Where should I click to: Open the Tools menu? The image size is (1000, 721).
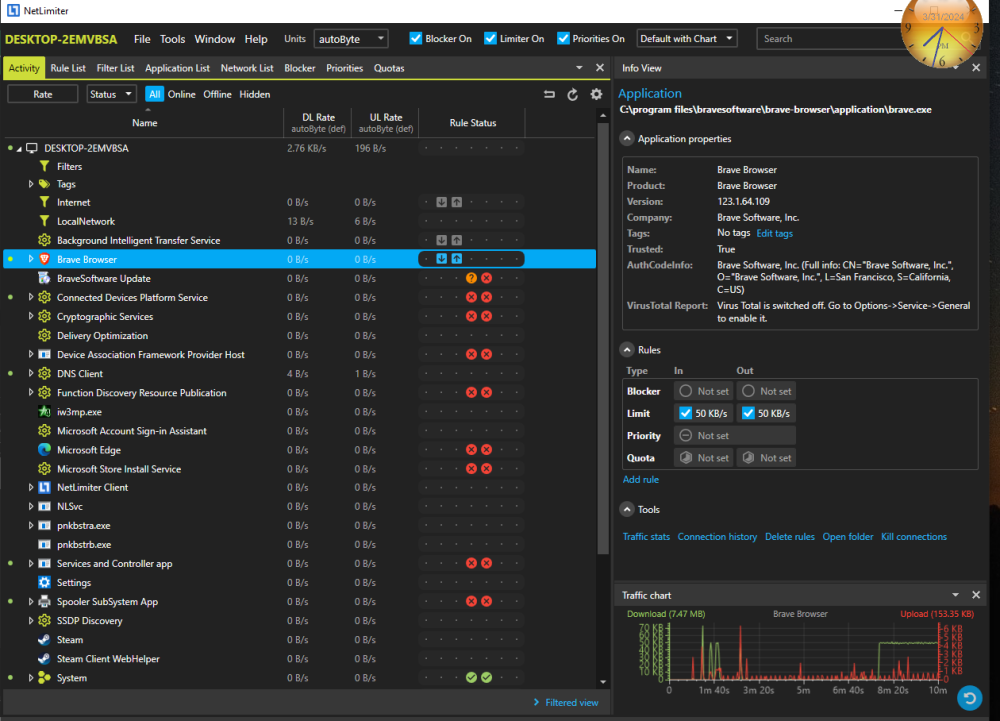[173, 39]
